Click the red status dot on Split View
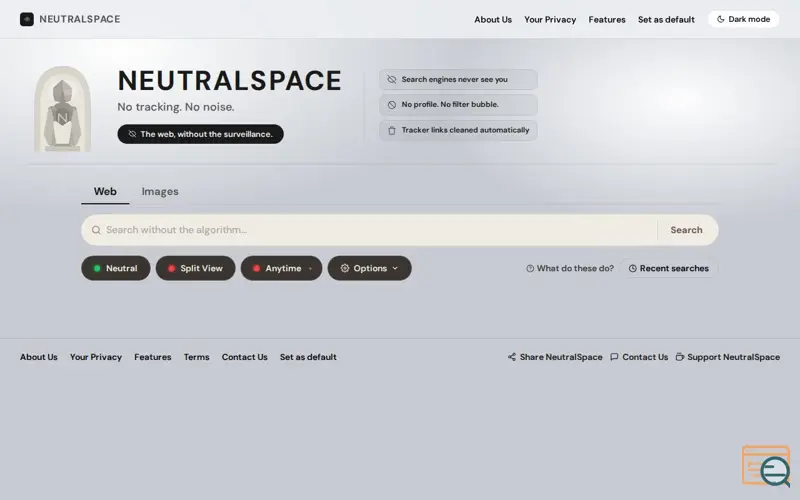The image size is (800, 500). point(171,268)
